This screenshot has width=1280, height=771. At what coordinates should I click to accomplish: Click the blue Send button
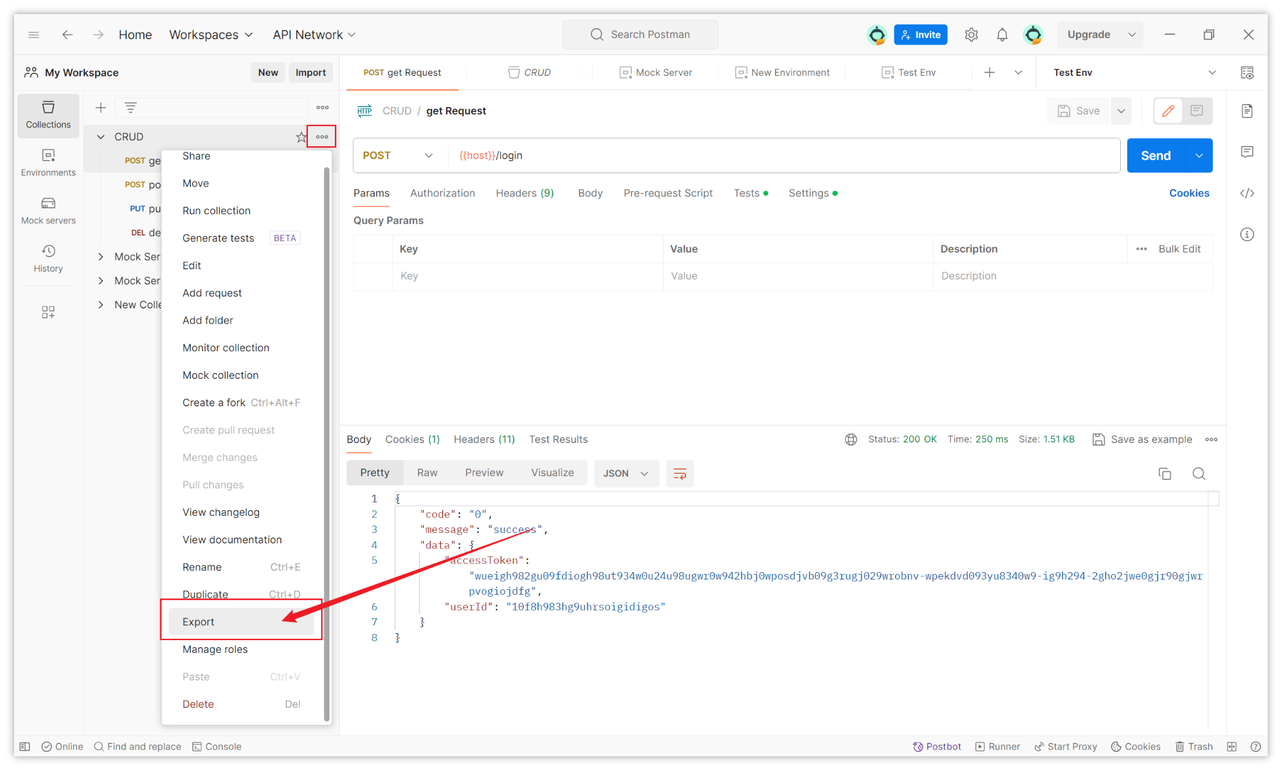[1156, 156]
